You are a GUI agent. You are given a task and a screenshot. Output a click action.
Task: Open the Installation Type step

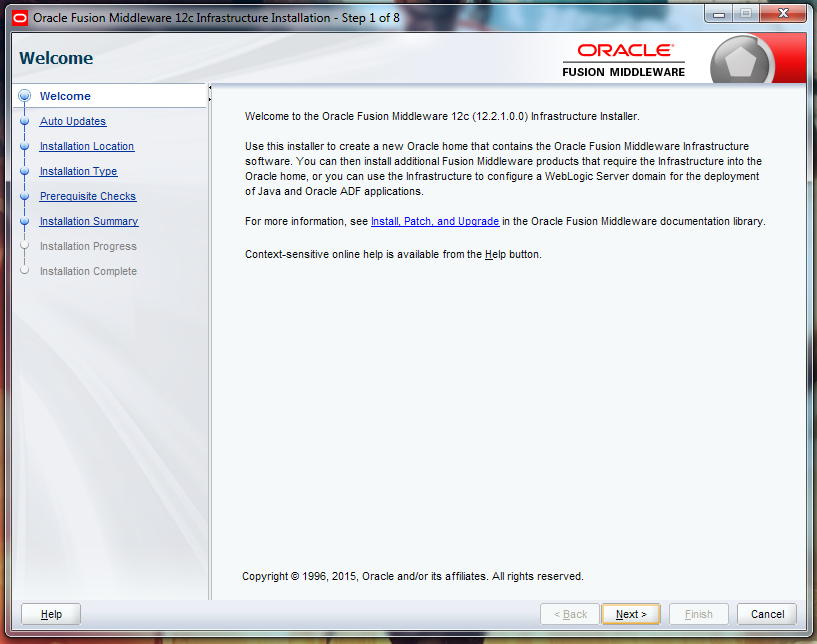79,171
